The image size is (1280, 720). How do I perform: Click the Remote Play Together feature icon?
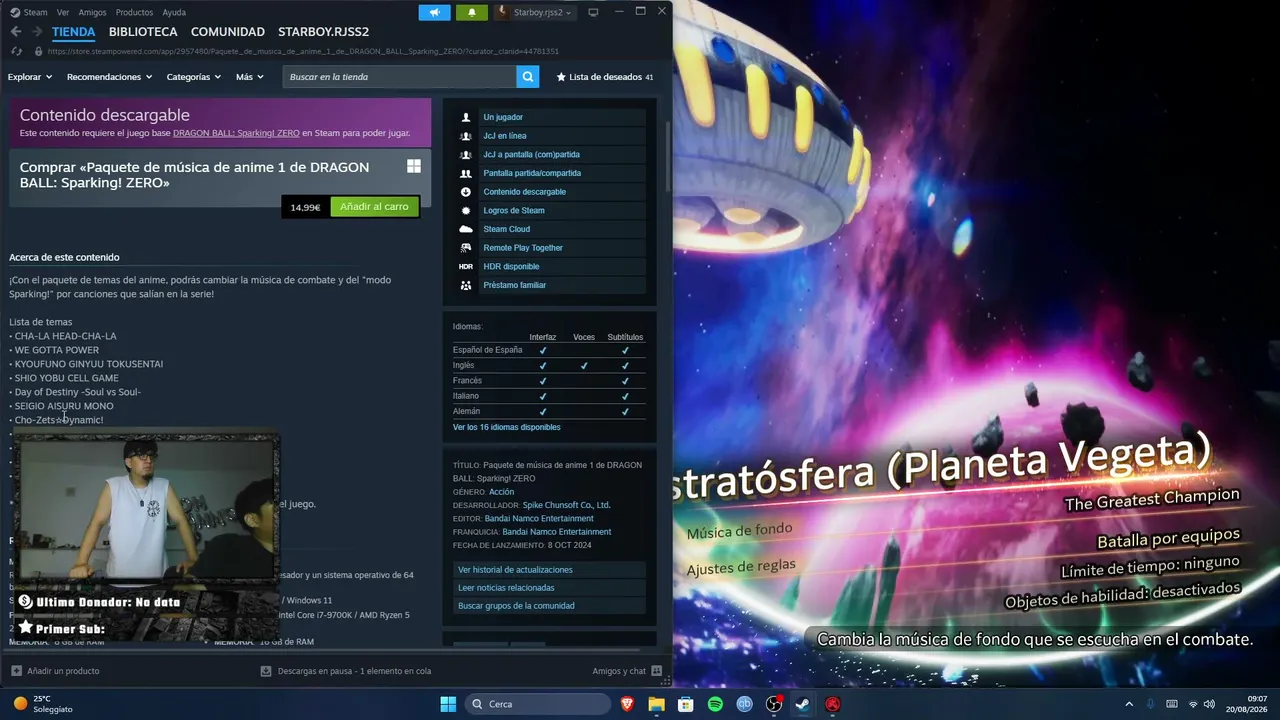point(466,248)
